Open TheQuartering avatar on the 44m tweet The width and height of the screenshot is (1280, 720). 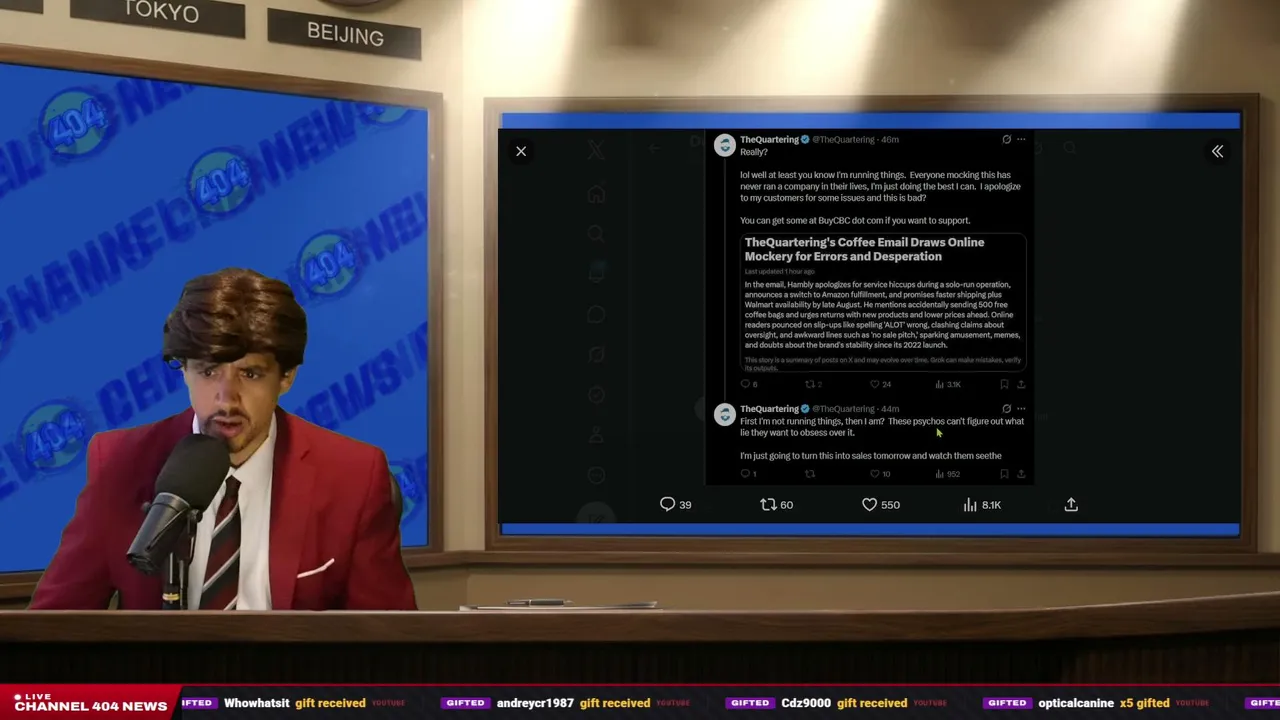point(724,414)
